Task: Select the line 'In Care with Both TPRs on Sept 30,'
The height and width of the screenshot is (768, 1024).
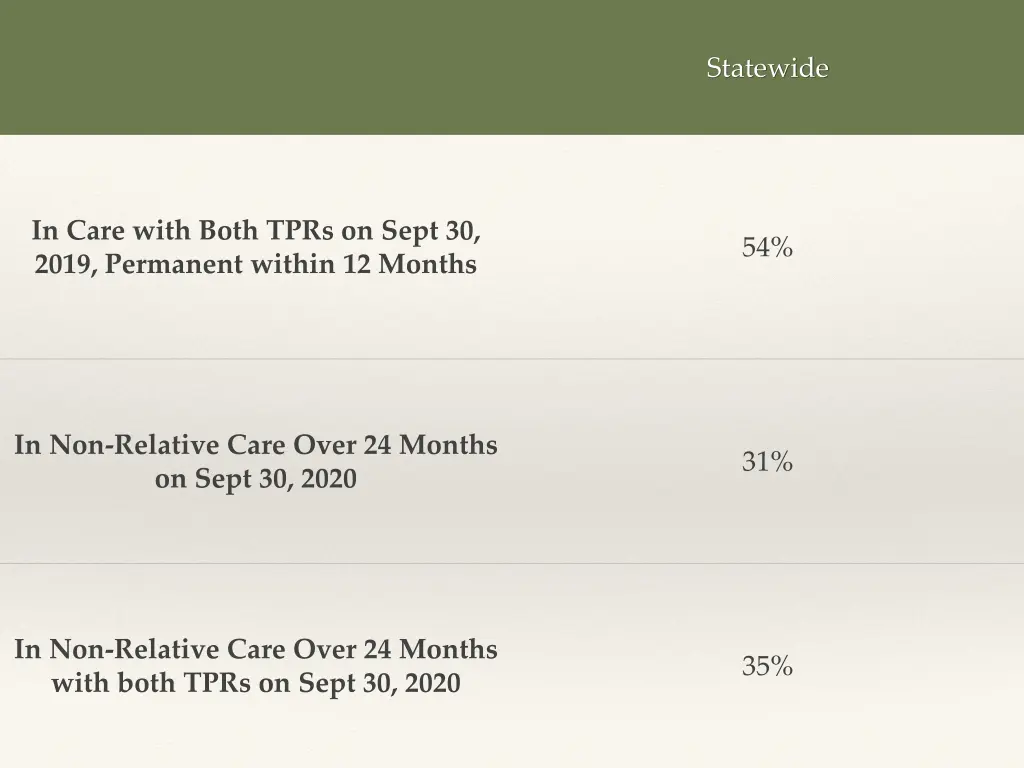Action: 256,231
